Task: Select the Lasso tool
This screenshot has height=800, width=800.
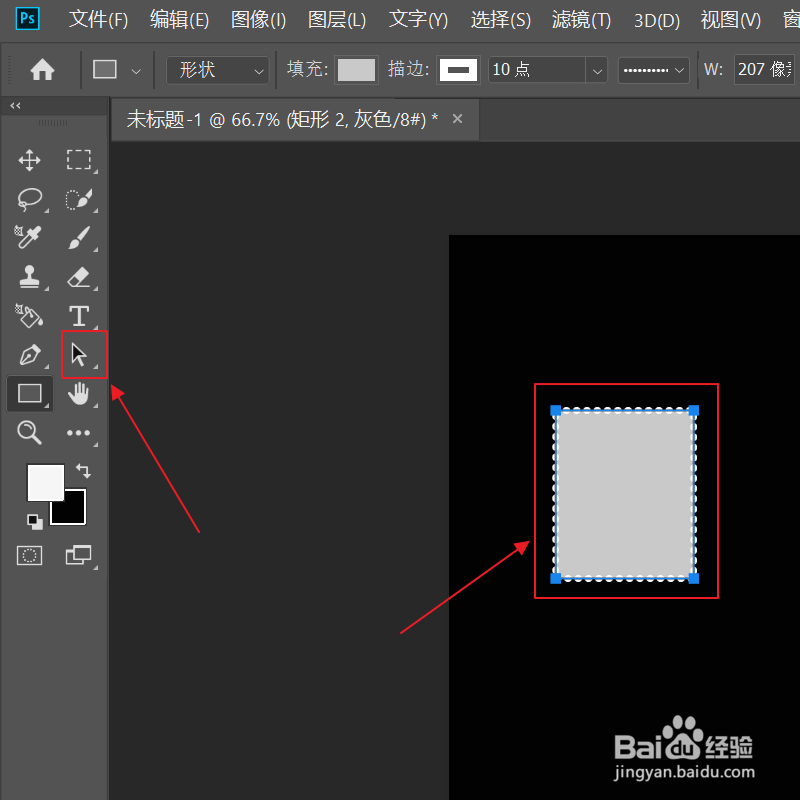Action: pyautogui.click(x=30, y=199)
